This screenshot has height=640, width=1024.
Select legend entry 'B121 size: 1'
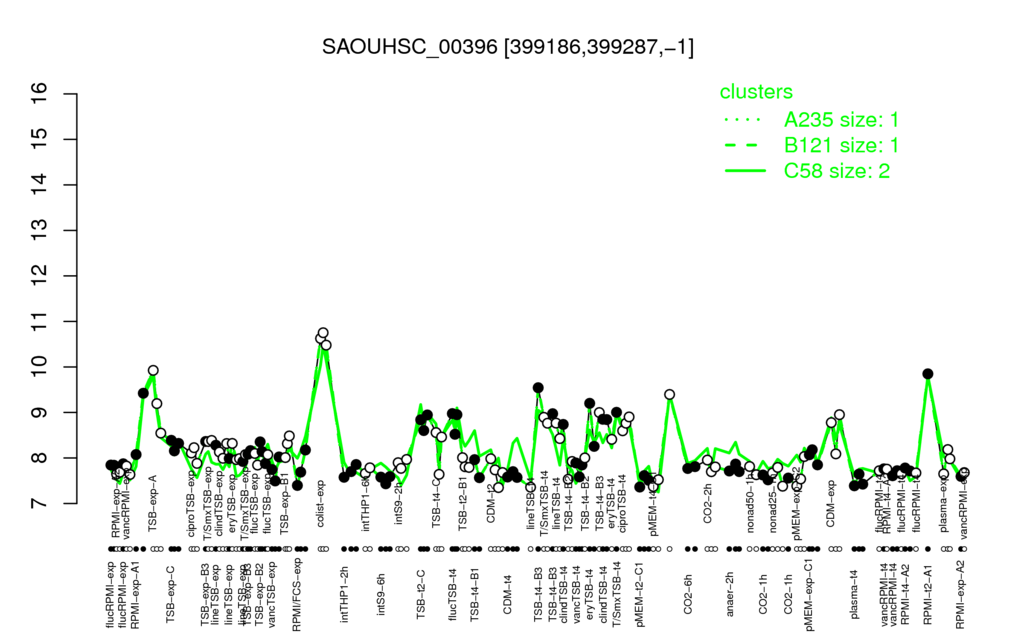(x=841, y=145)
